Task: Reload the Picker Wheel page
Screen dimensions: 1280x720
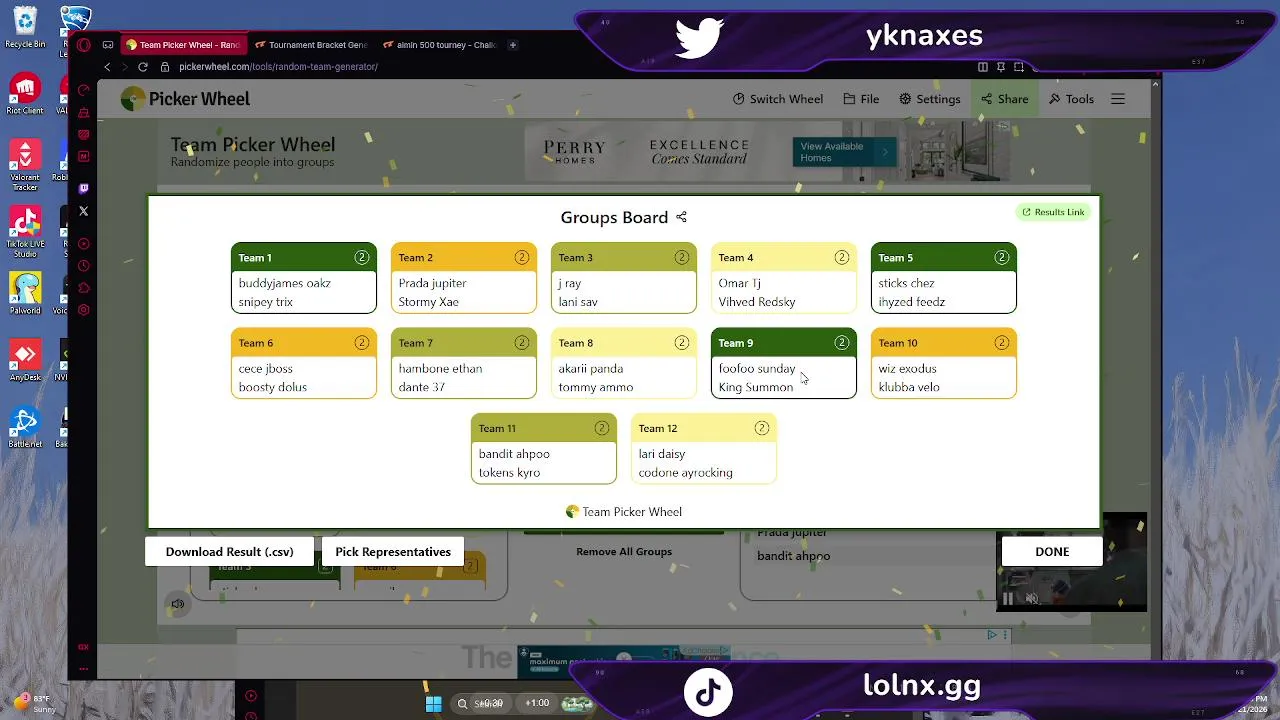Action: click(x=143, y=67)
